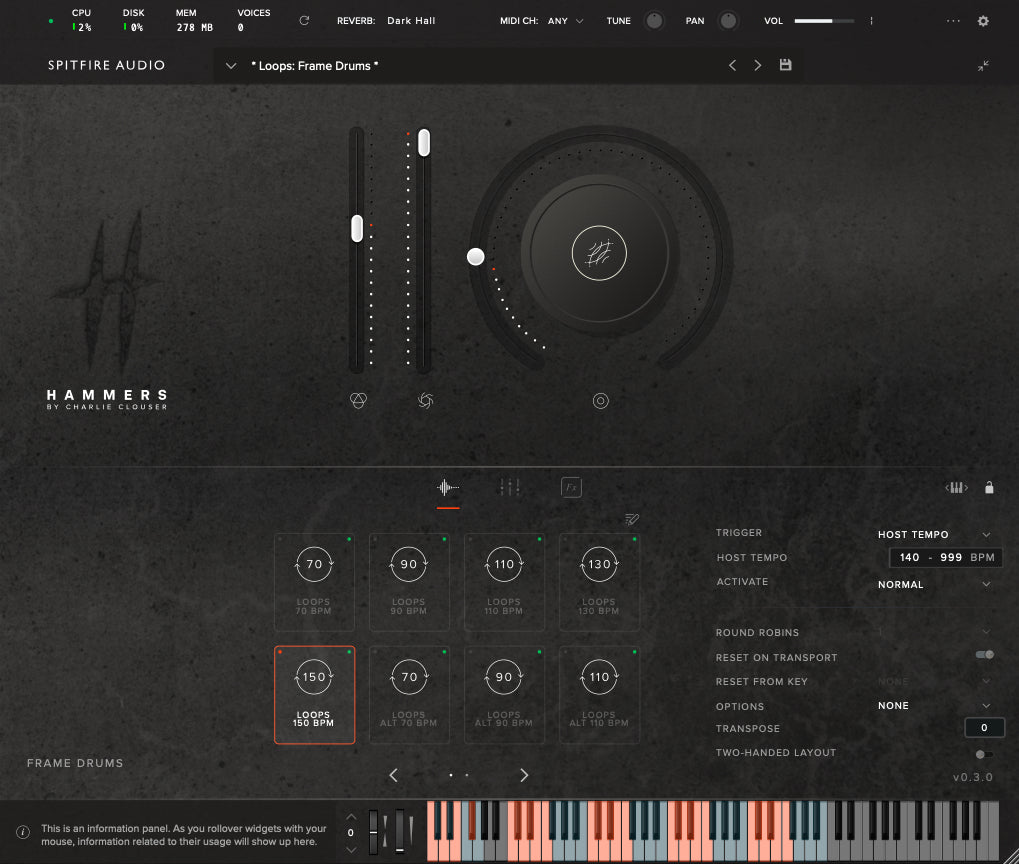This screenshot has height=864, width=1019.
Task: Expand the Activate Normal dropdown
Action: coord(934,585)
